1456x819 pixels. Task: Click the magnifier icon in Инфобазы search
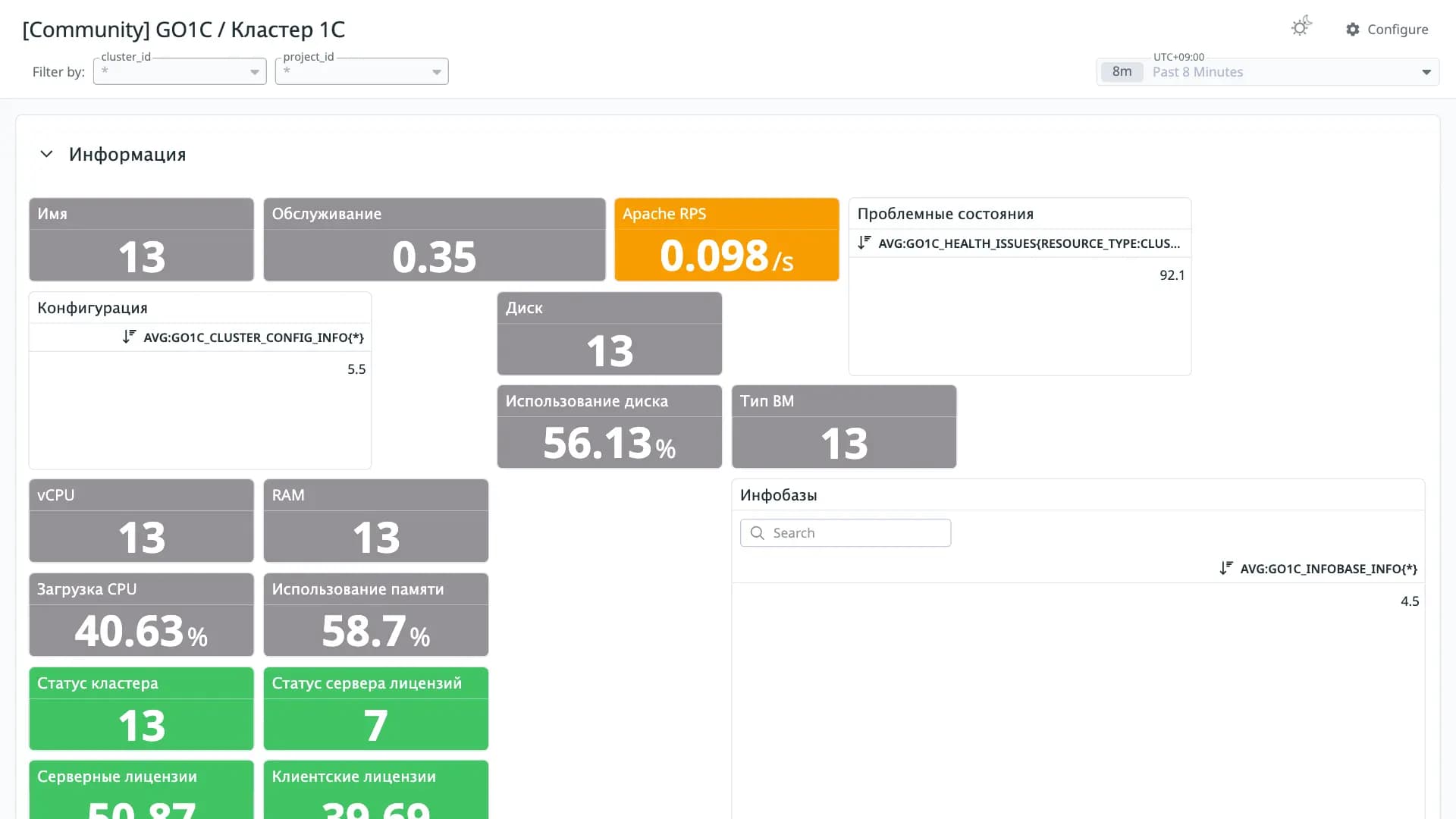click(757, 533)
